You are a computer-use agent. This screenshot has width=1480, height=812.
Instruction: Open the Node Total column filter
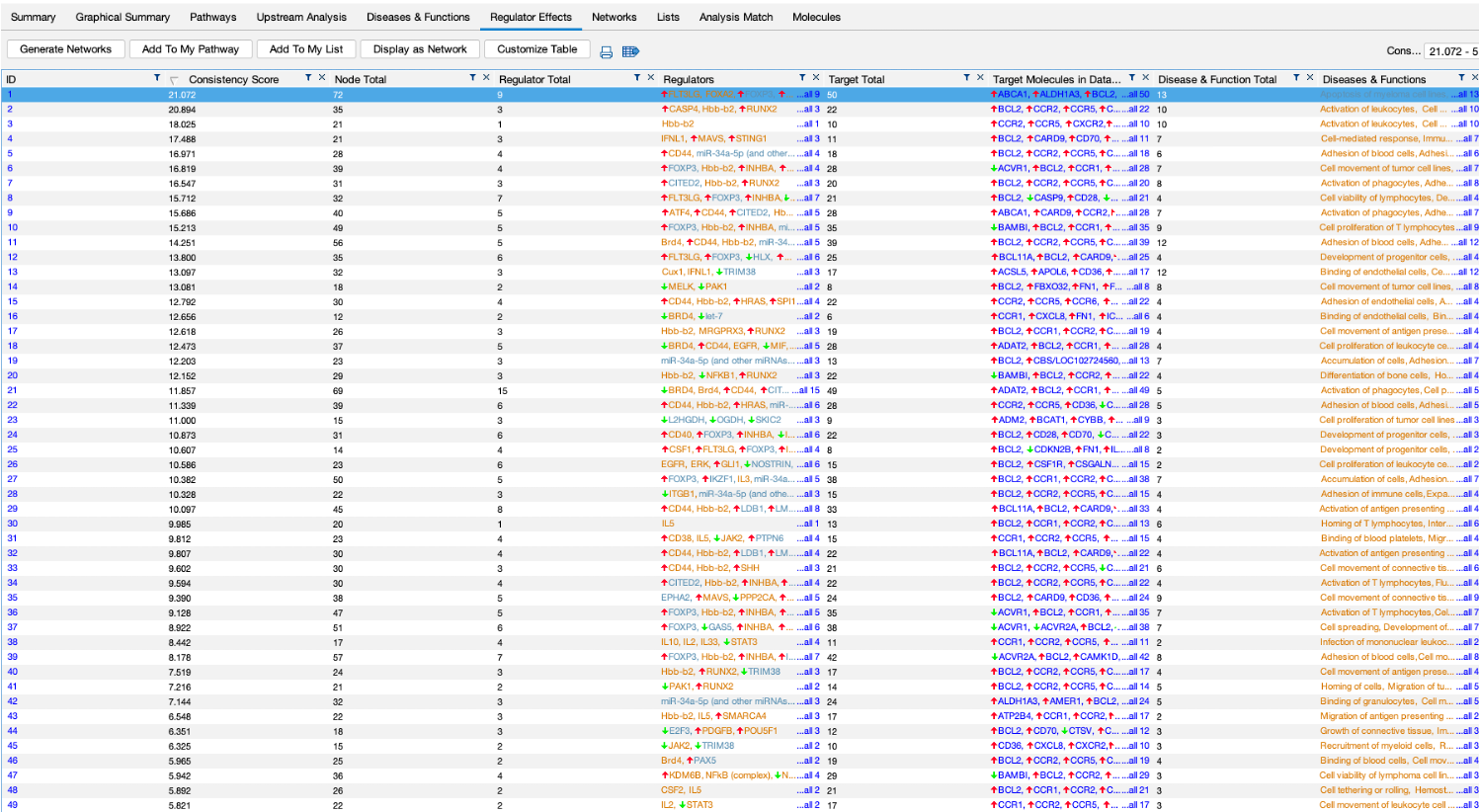click(472, 78)
